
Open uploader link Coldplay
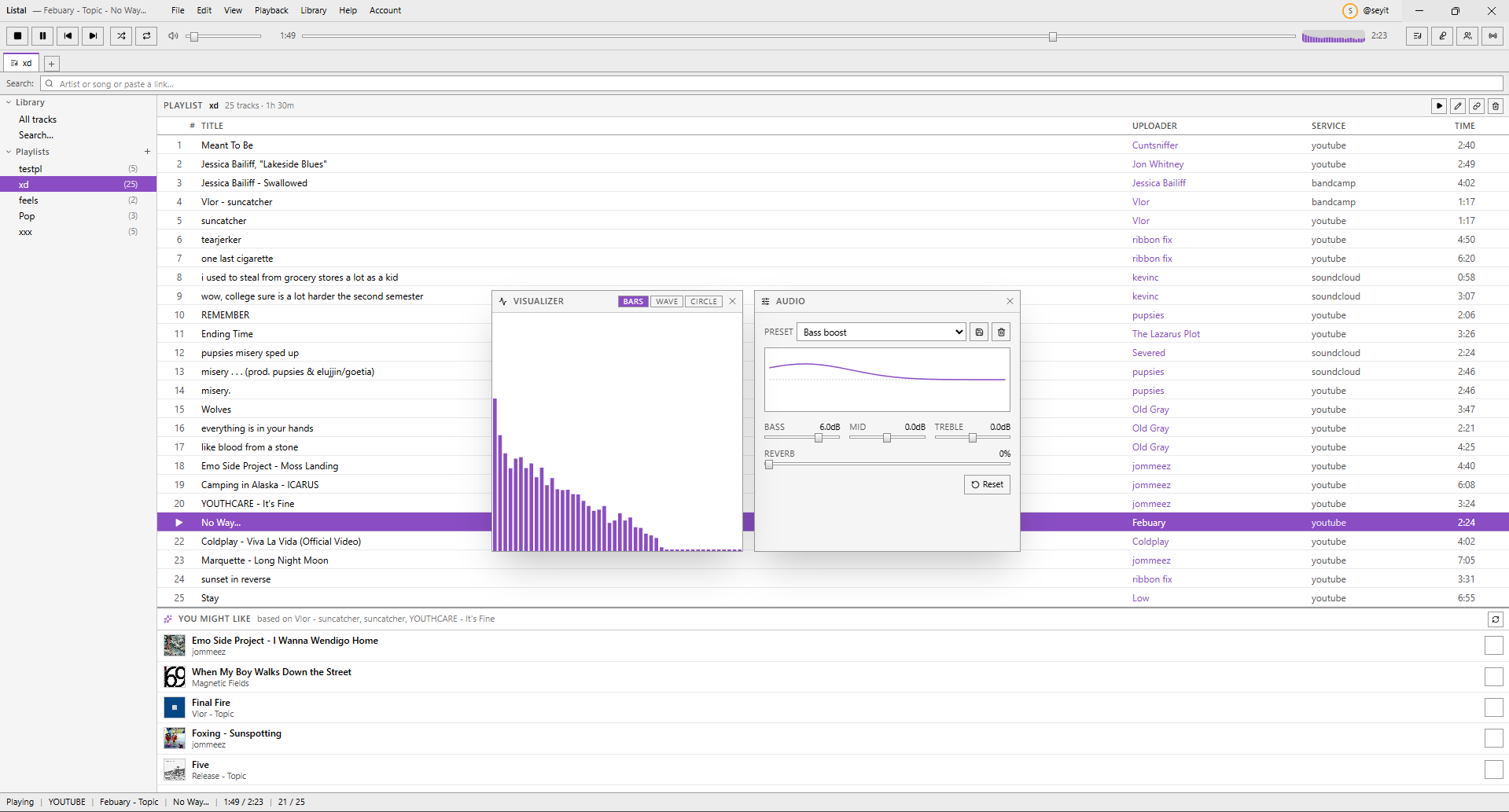1150,542
